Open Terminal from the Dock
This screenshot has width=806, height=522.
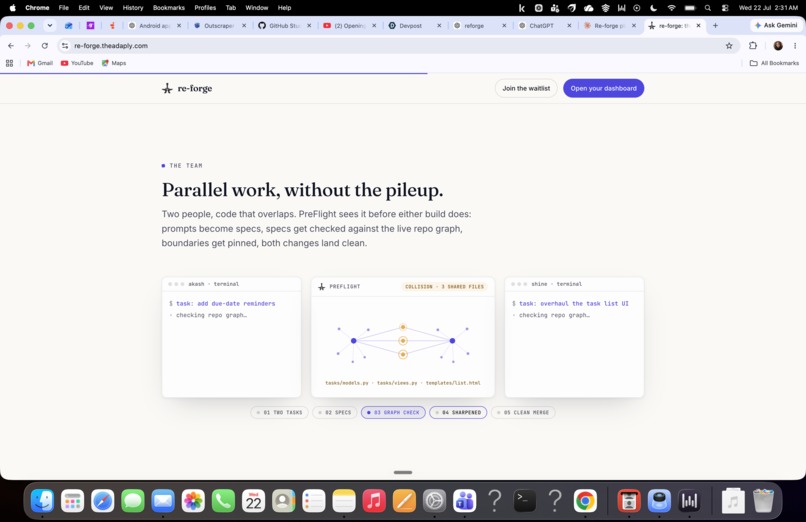point(525,500)
